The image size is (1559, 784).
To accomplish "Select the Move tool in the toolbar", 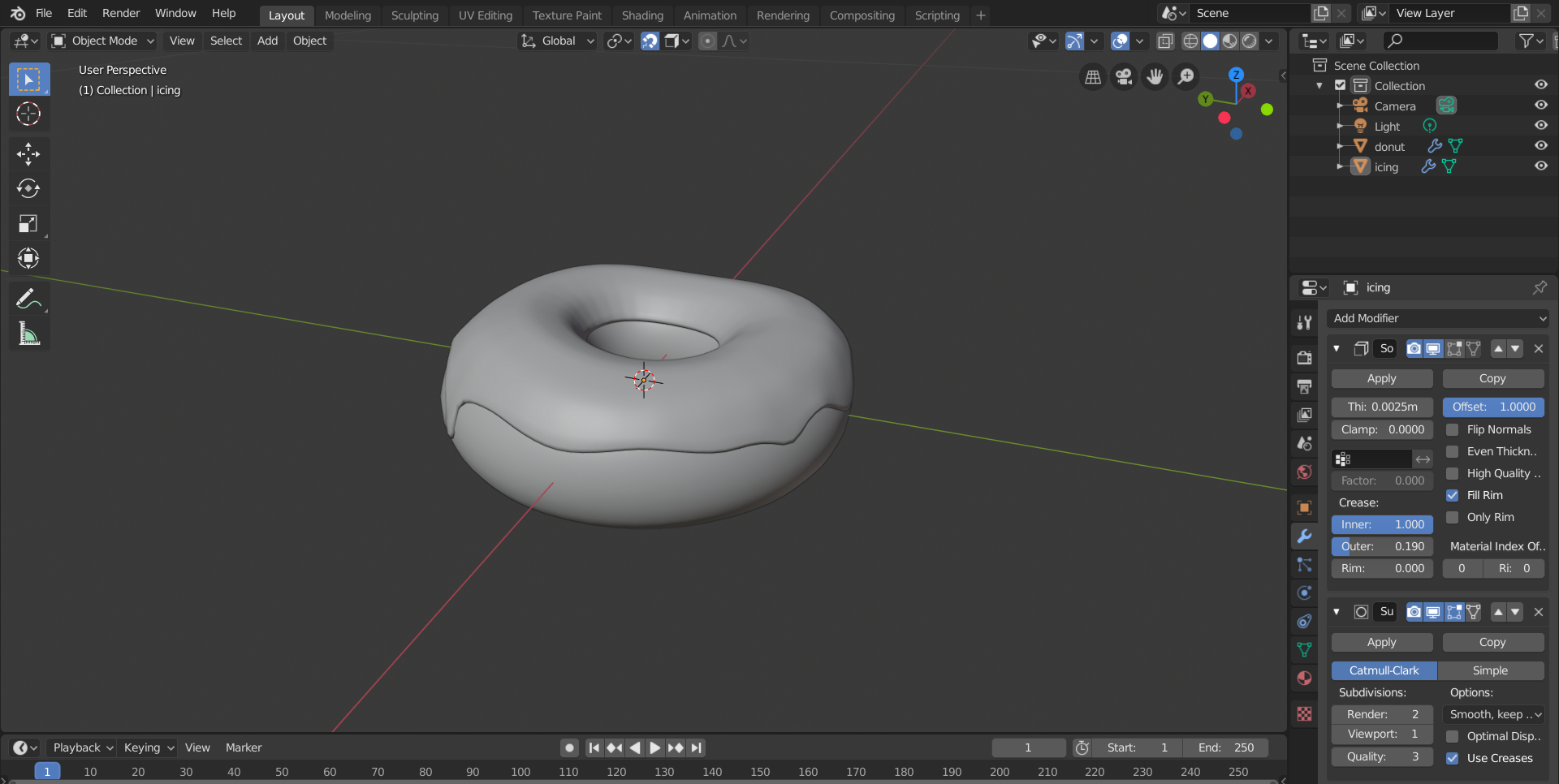I will (x=28, y=154).
